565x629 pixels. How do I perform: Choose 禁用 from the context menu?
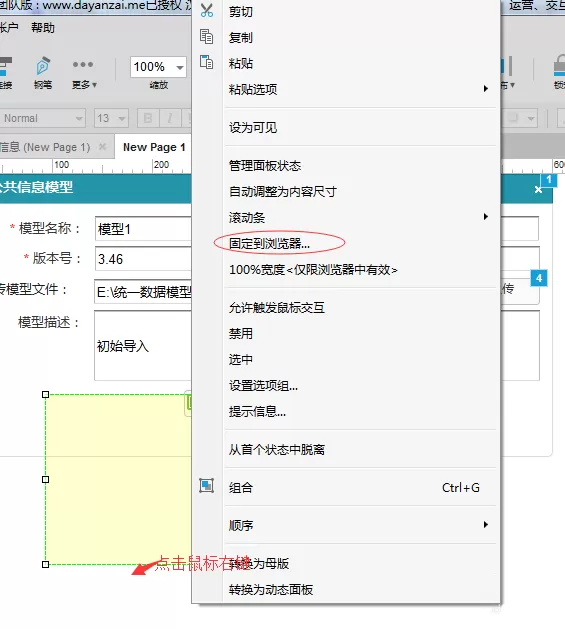346,333
